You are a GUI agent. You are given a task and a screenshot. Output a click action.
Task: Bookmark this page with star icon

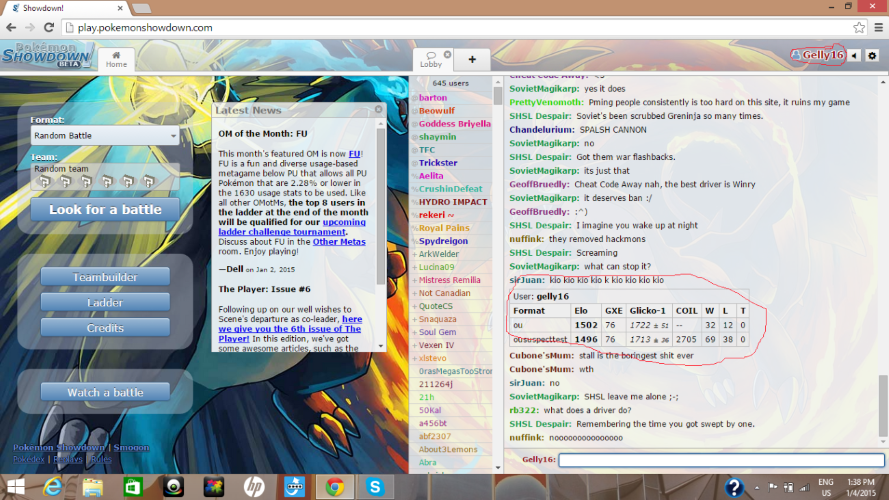point(858,28)
